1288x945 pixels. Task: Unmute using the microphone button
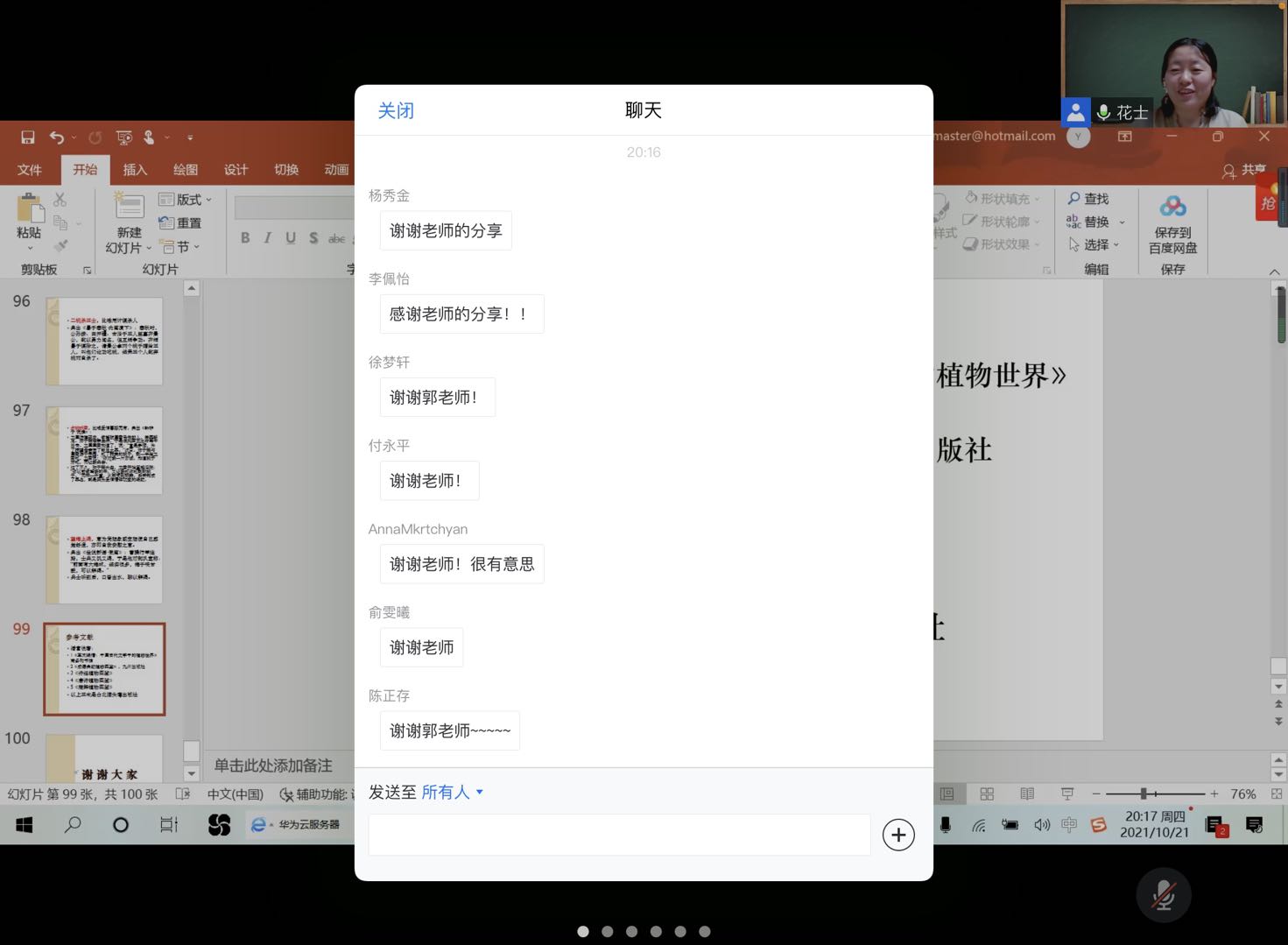click(1163, 894)
